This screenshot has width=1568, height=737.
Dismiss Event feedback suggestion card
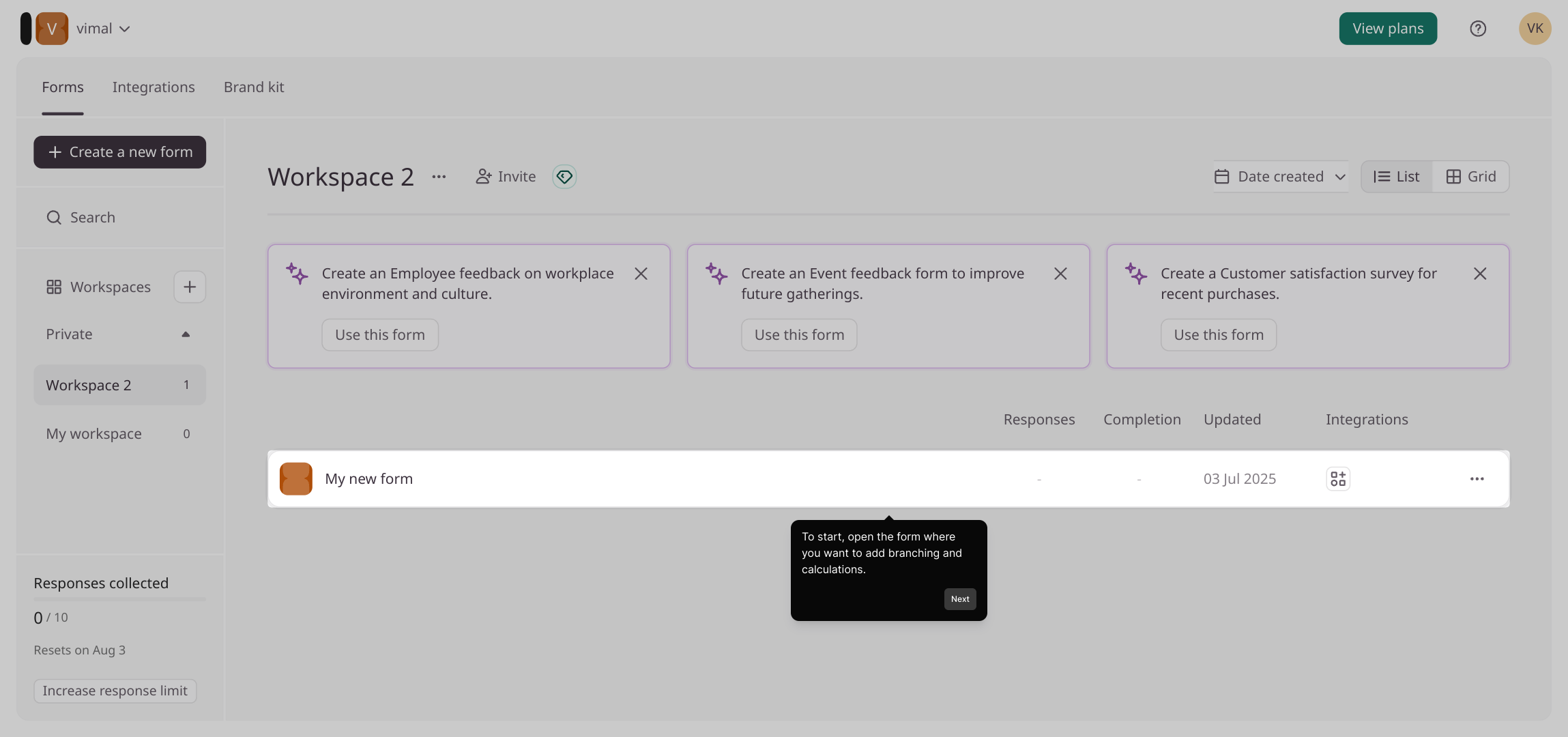[1060, 274]
